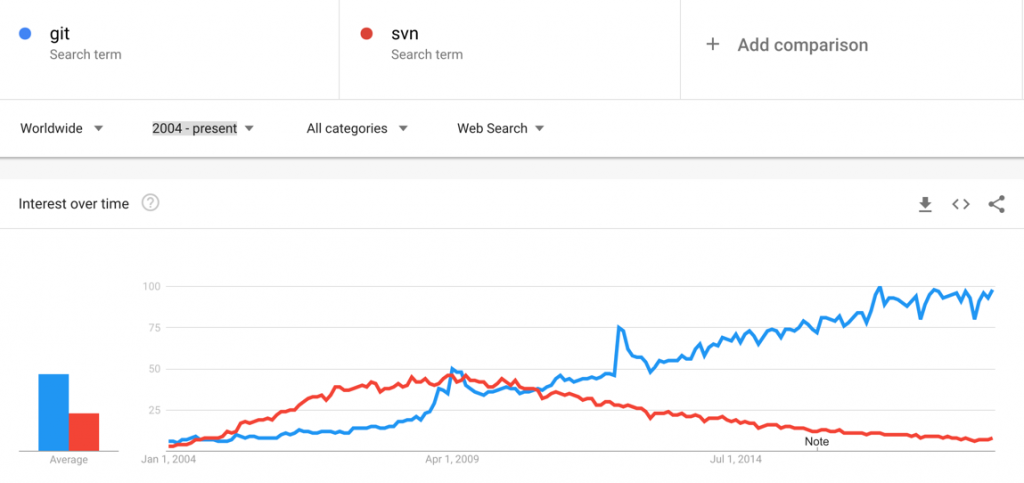1024x483 pixels.
Task: Click the red dot beside svn
Action: [367, 34]
